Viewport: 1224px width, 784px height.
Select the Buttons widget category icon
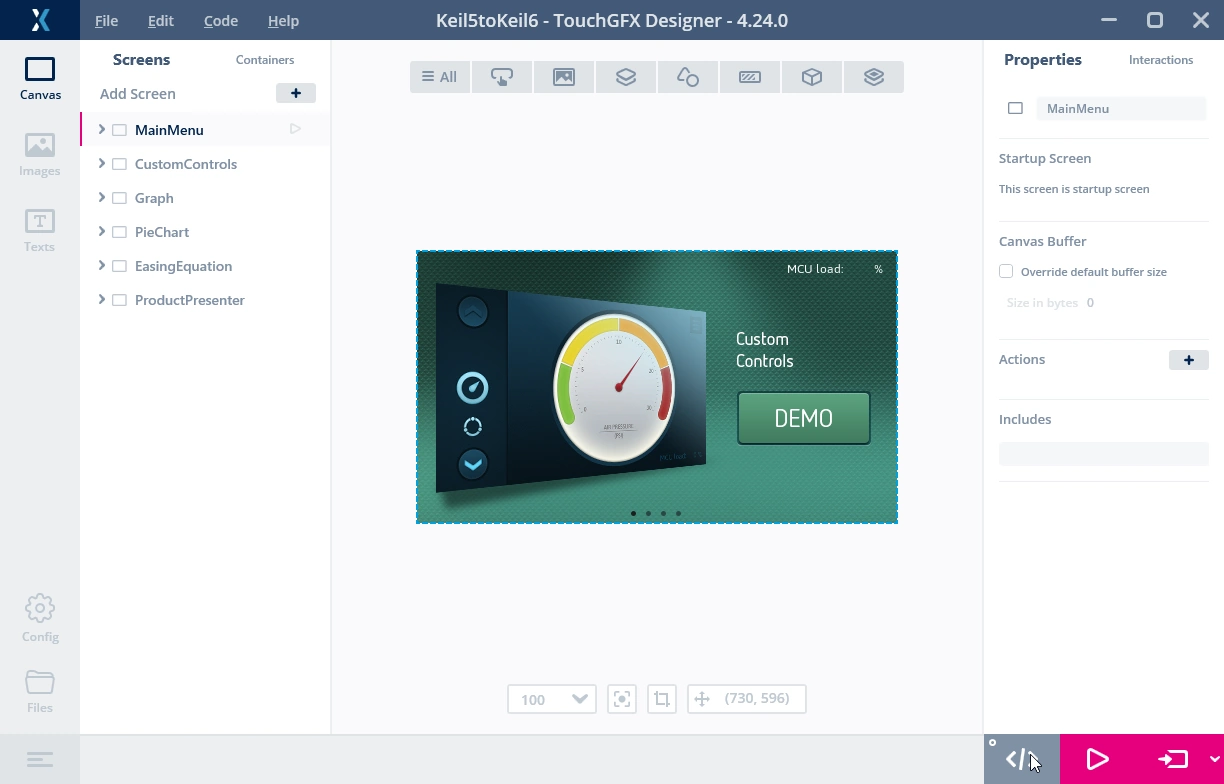[x=502, y=77]
